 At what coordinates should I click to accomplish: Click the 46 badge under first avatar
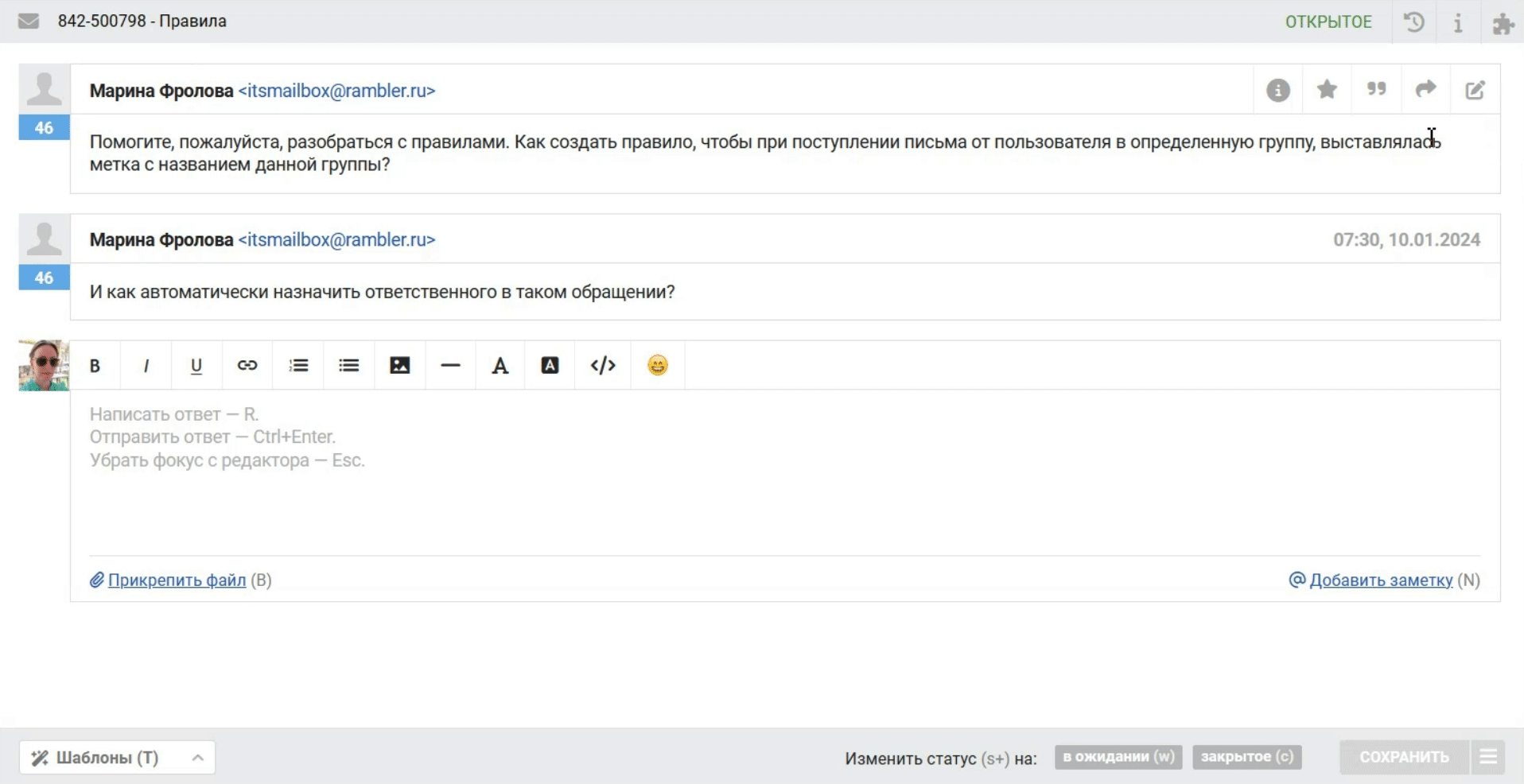pos(45,128)
